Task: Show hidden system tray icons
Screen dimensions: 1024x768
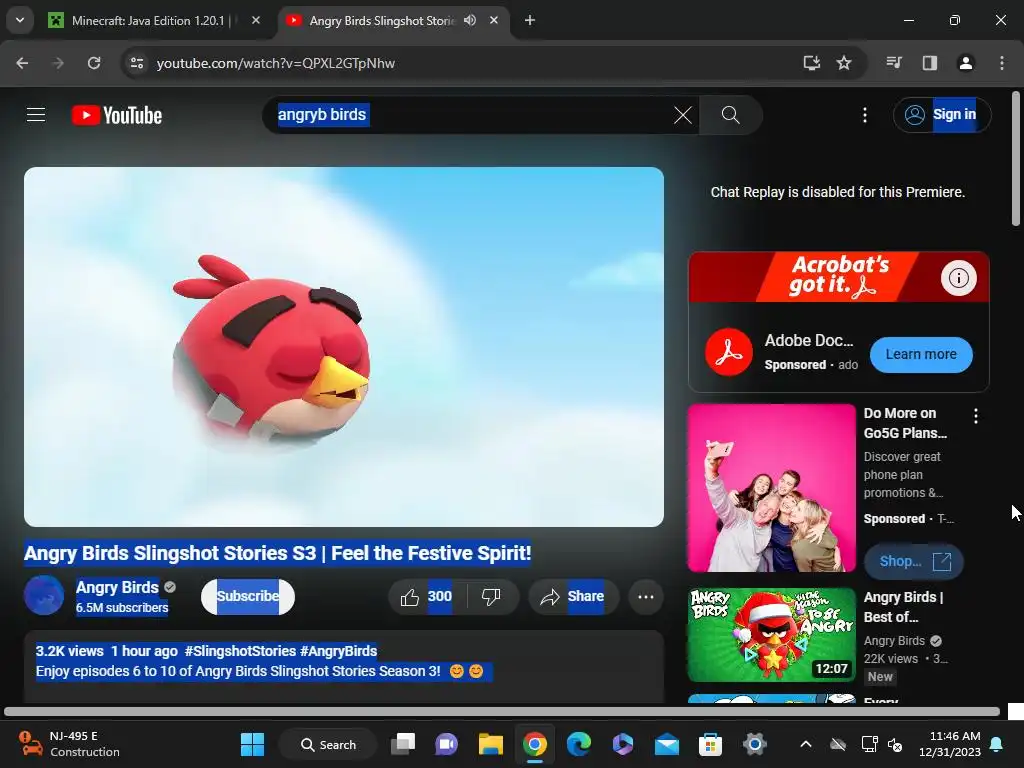Action: click(806, 744)
